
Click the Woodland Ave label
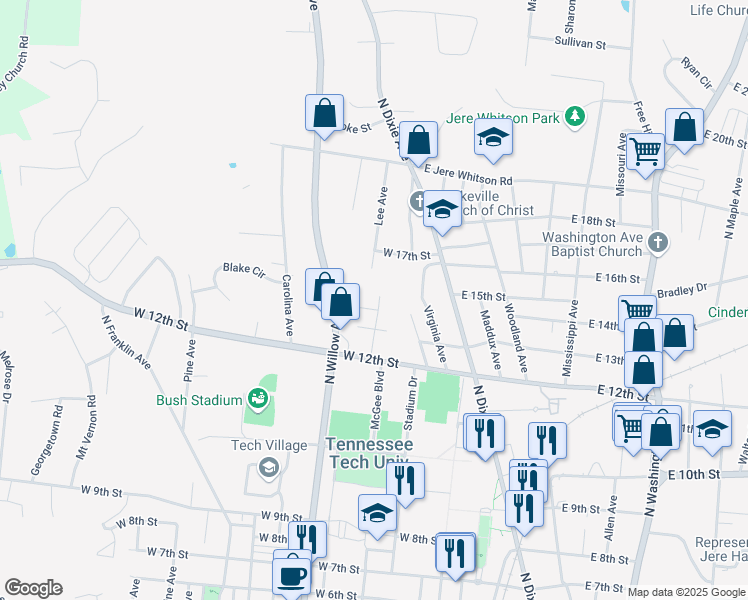pyautogui.click(x=516, y=338)
